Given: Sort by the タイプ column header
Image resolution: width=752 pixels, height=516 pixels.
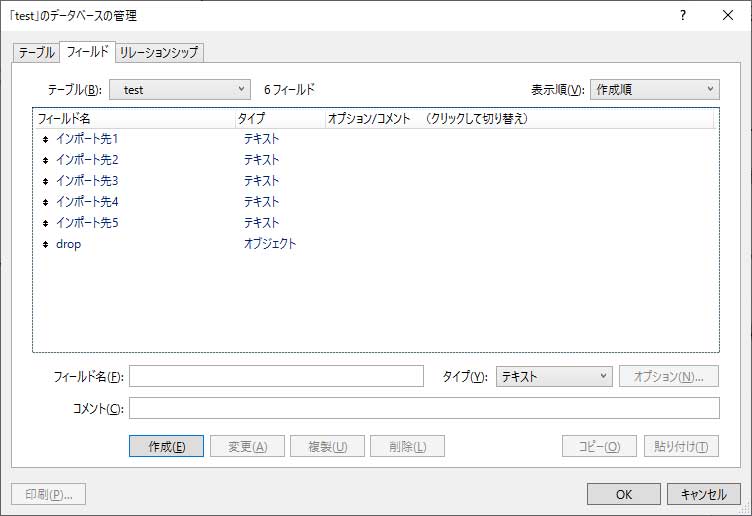Looking at the screenshot, I should 280,118.
